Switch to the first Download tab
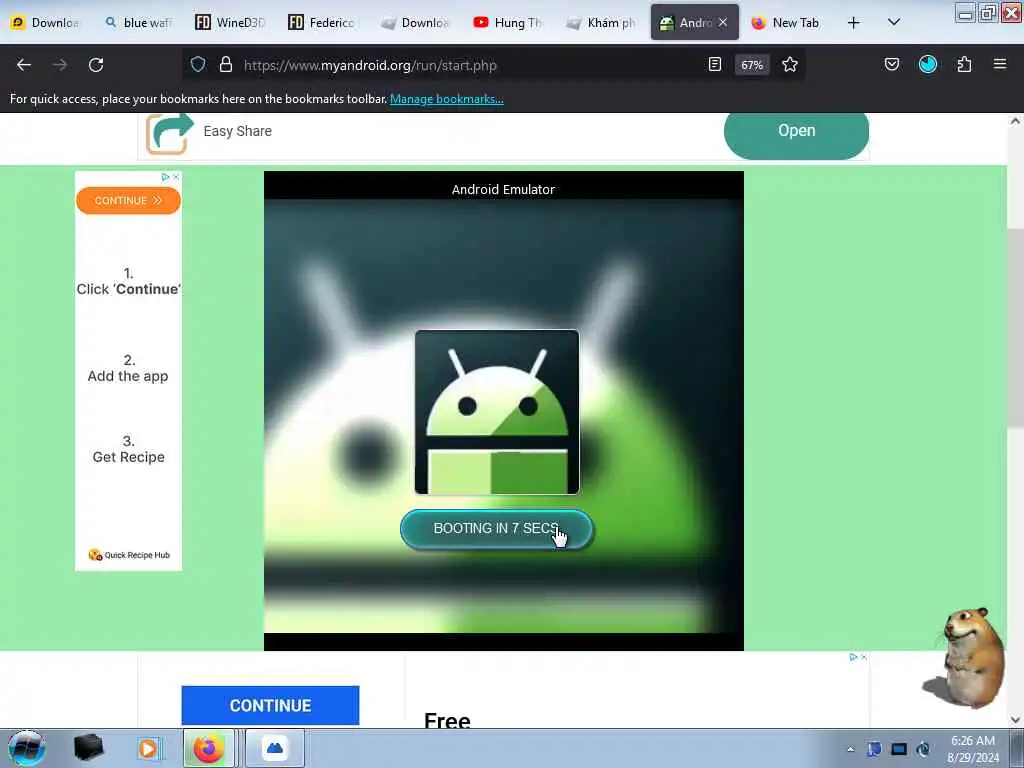 [46, 23]
